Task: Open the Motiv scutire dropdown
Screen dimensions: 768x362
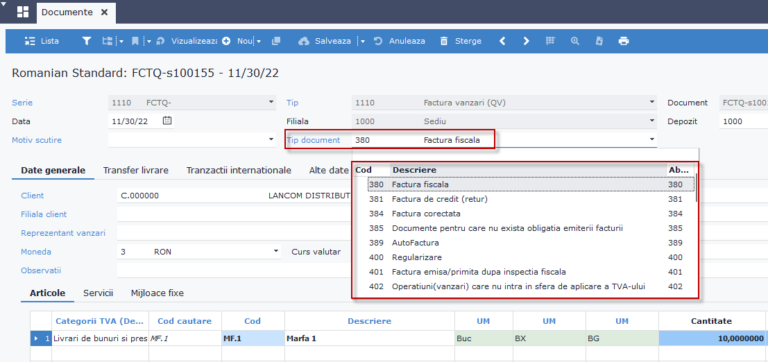Action: (271, 140)
